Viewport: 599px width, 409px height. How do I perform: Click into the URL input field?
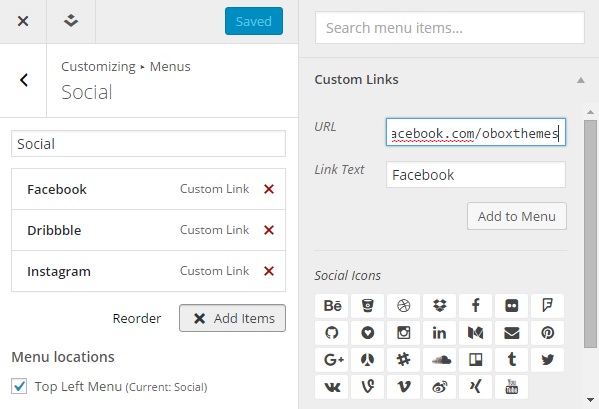[476, 132]
